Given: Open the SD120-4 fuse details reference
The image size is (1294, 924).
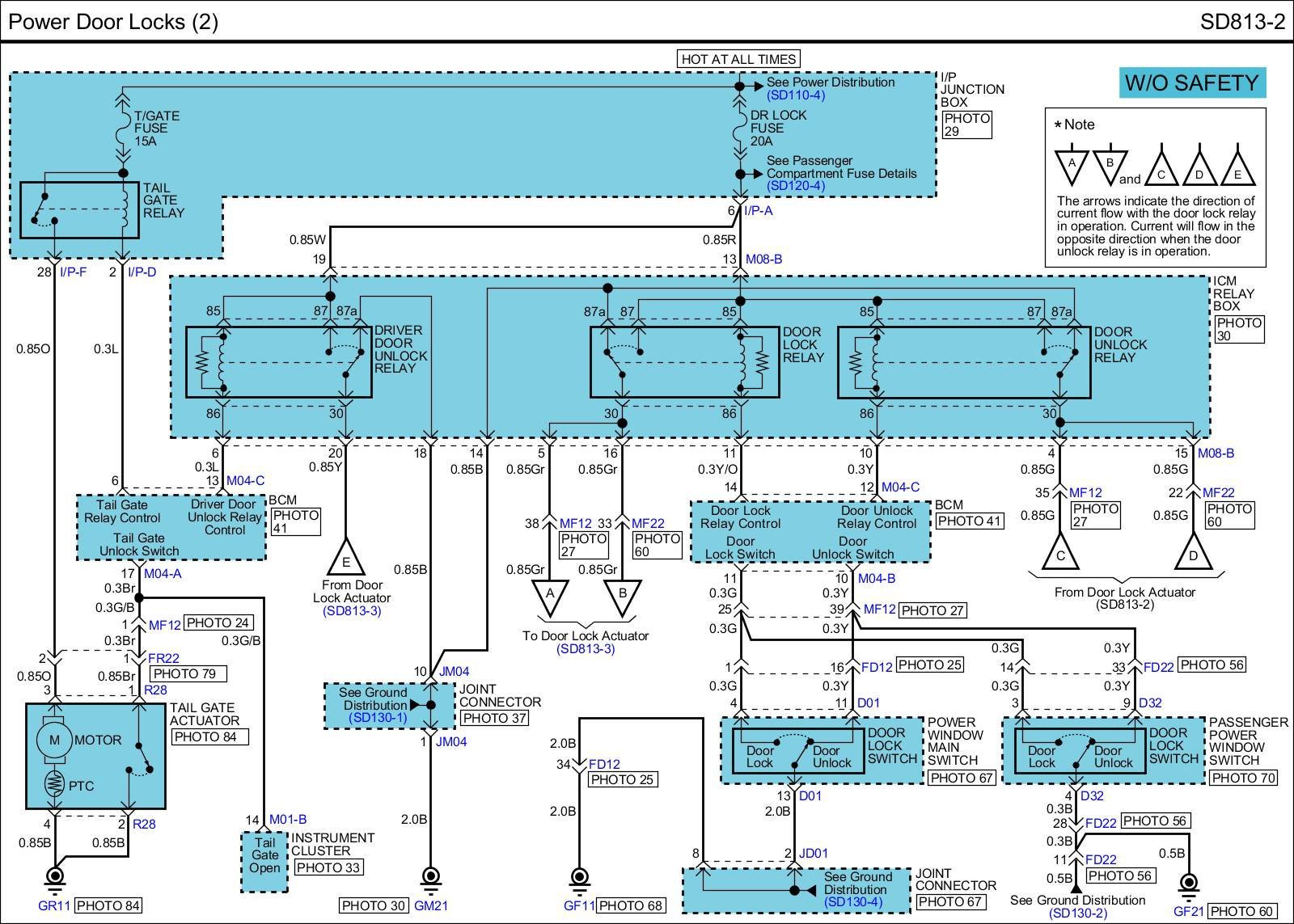Looking at the screenshot, I should tap(796, 186).
